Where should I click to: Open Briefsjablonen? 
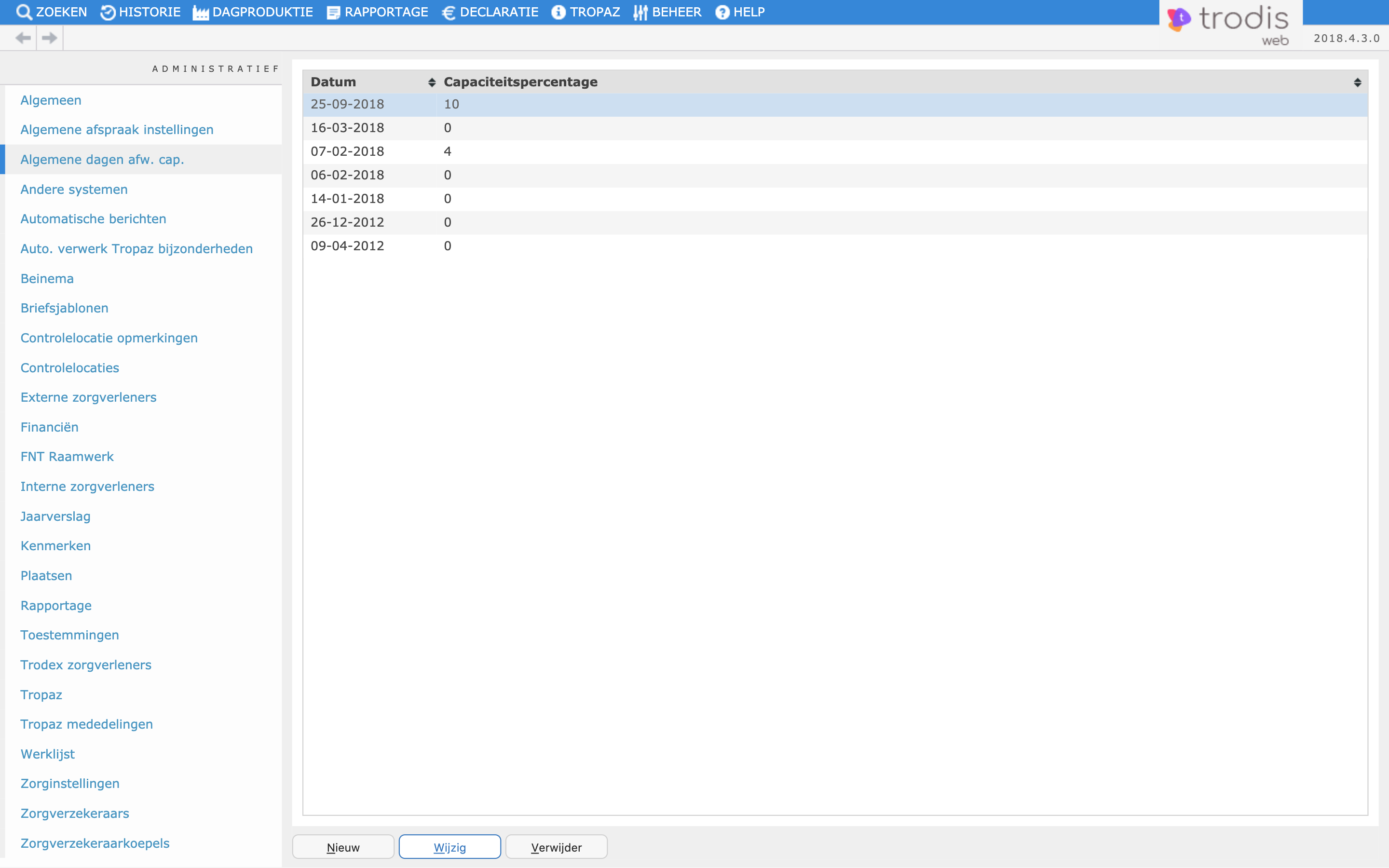pos(64,308)
